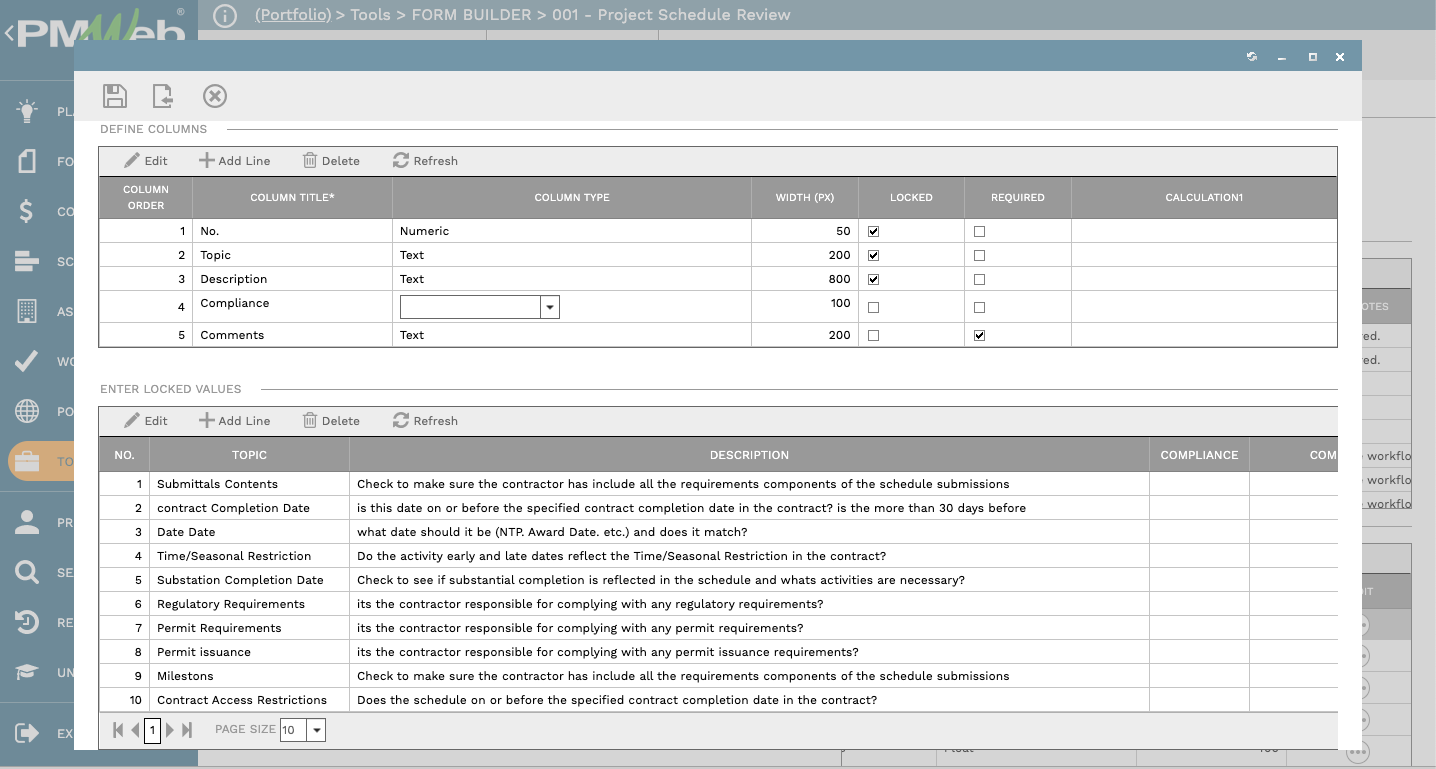This screenshot has height=769, width=1436.
Task: Click width value 800 for Description
Action: click(805, 279)
